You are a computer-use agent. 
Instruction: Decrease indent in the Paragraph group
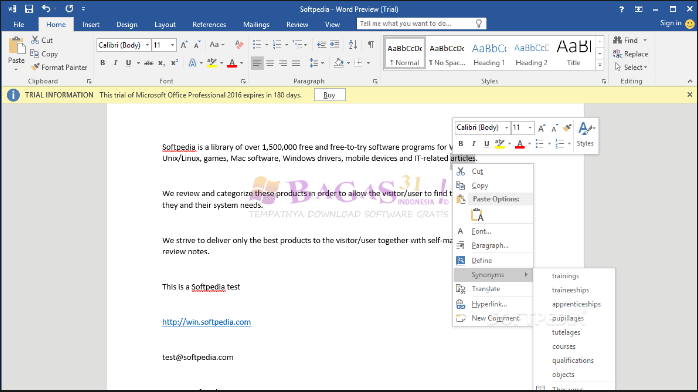point(321,44)
